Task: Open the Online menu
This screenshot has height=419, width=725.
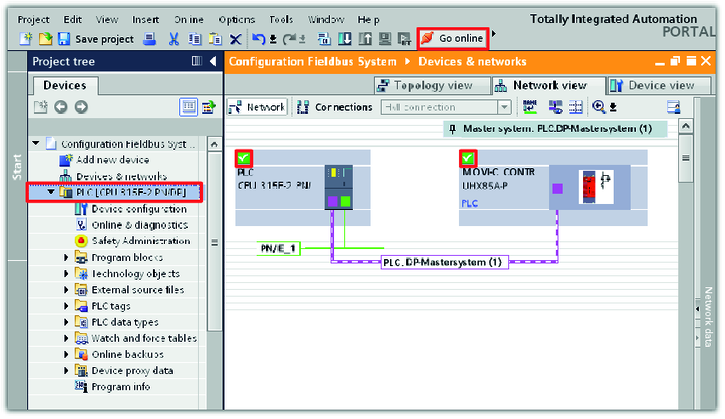Action: pyautogui.click(x=188, y=19)
